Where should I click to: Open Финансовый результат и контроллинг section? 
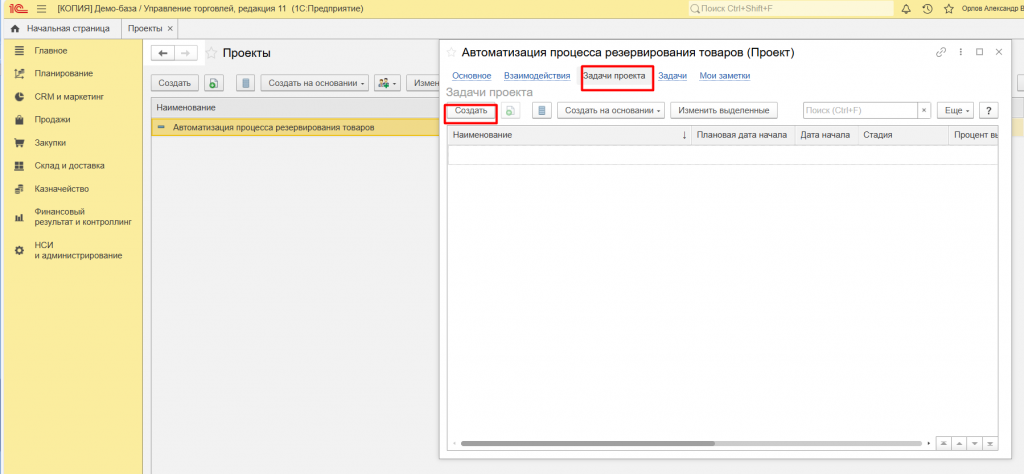point(83,217)
